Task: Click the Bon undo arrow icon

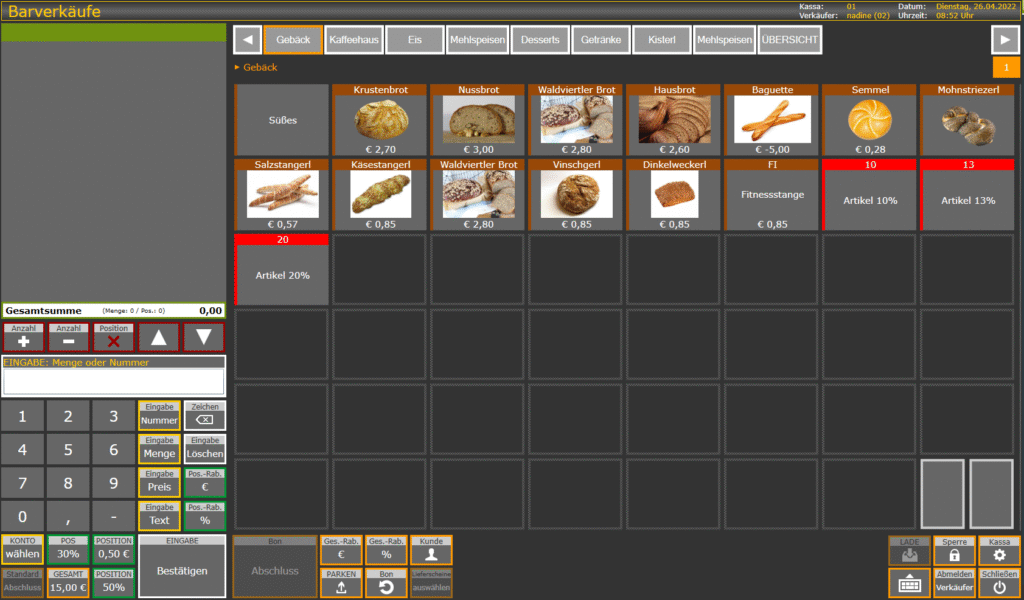Action: [x=386, y=583]
